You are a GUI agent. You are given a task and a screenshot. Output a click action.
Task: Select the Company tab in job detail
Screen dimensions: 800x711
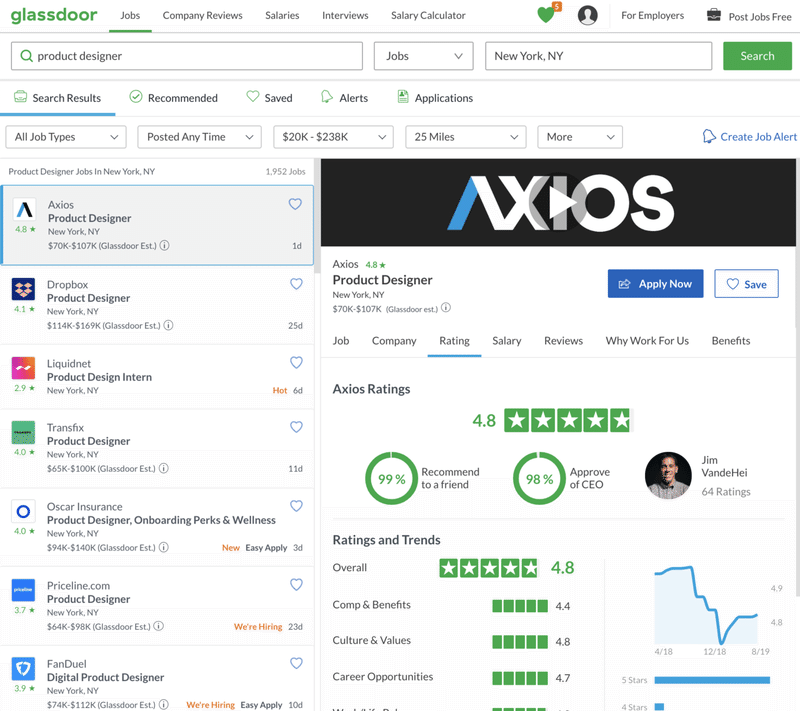(394, 341)
